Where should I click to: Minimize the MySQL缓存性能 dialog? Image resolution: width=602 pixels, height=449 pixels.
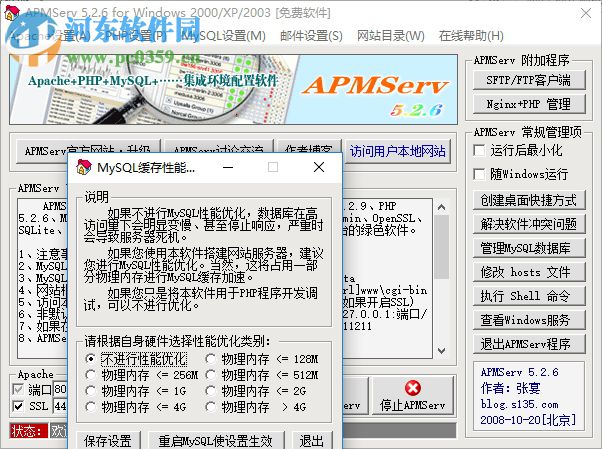click(x=228, y=167)
